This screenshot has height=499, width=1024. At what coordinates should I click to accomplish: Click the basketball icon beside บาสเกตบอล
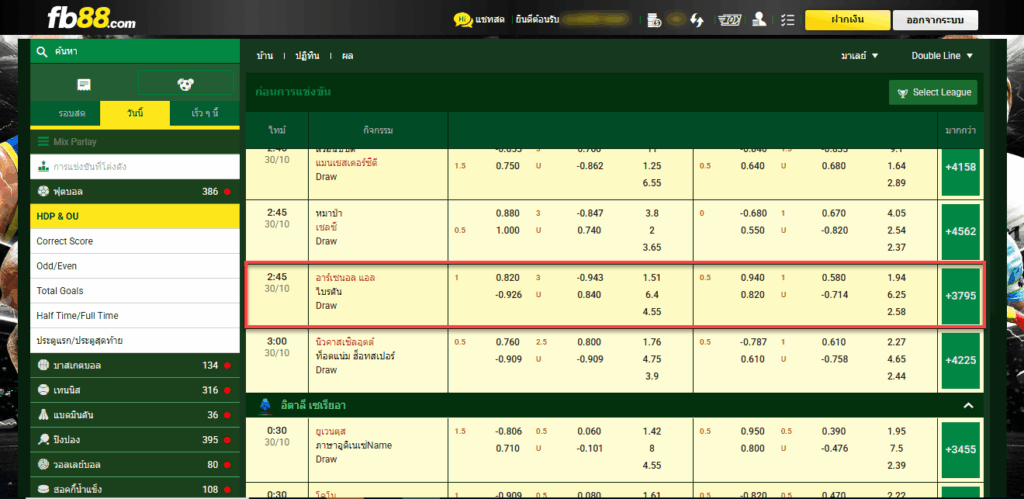click(x=44, y=365)
